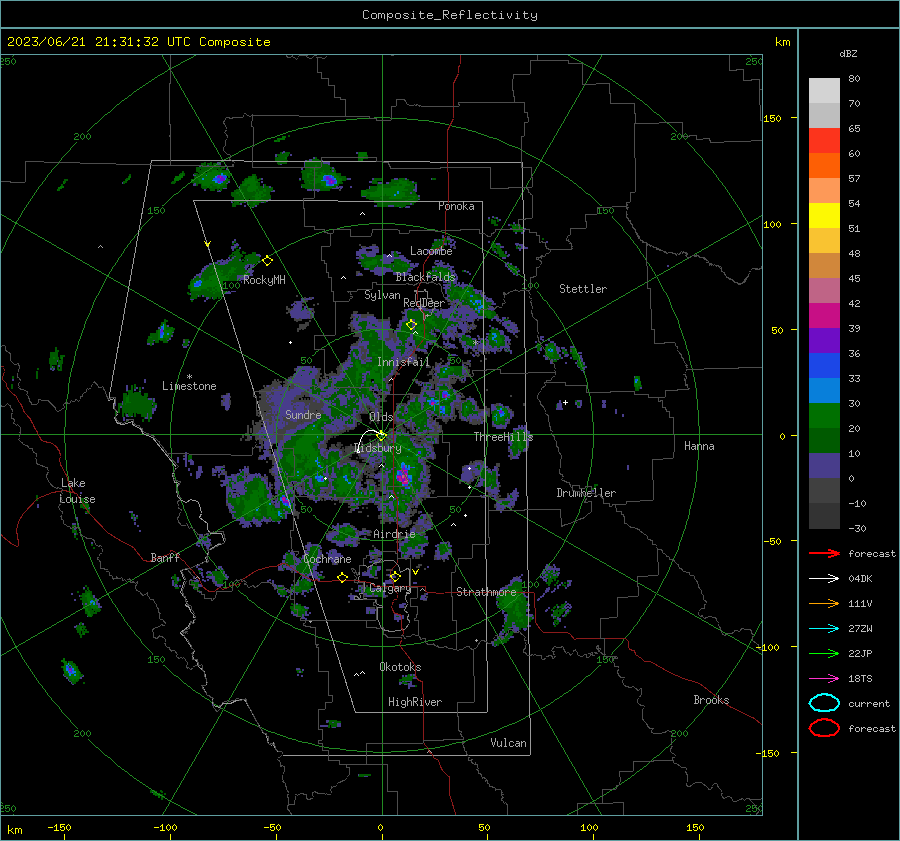The image size is (900, 841).
Task: Pick the top light grey 70-80 dBZ swatch
Action: pos(824,91)
